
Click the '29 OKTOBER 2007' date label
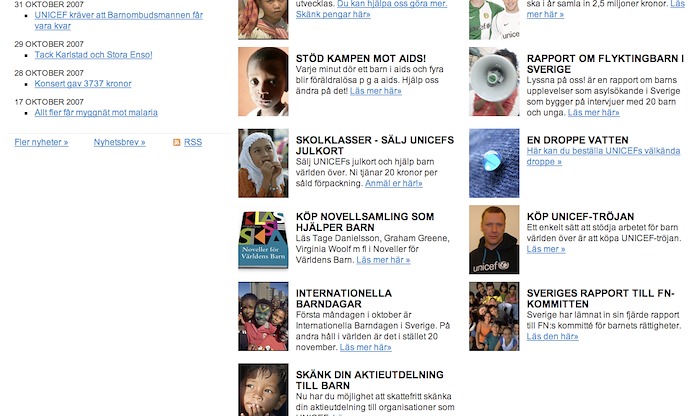point(49,44)
